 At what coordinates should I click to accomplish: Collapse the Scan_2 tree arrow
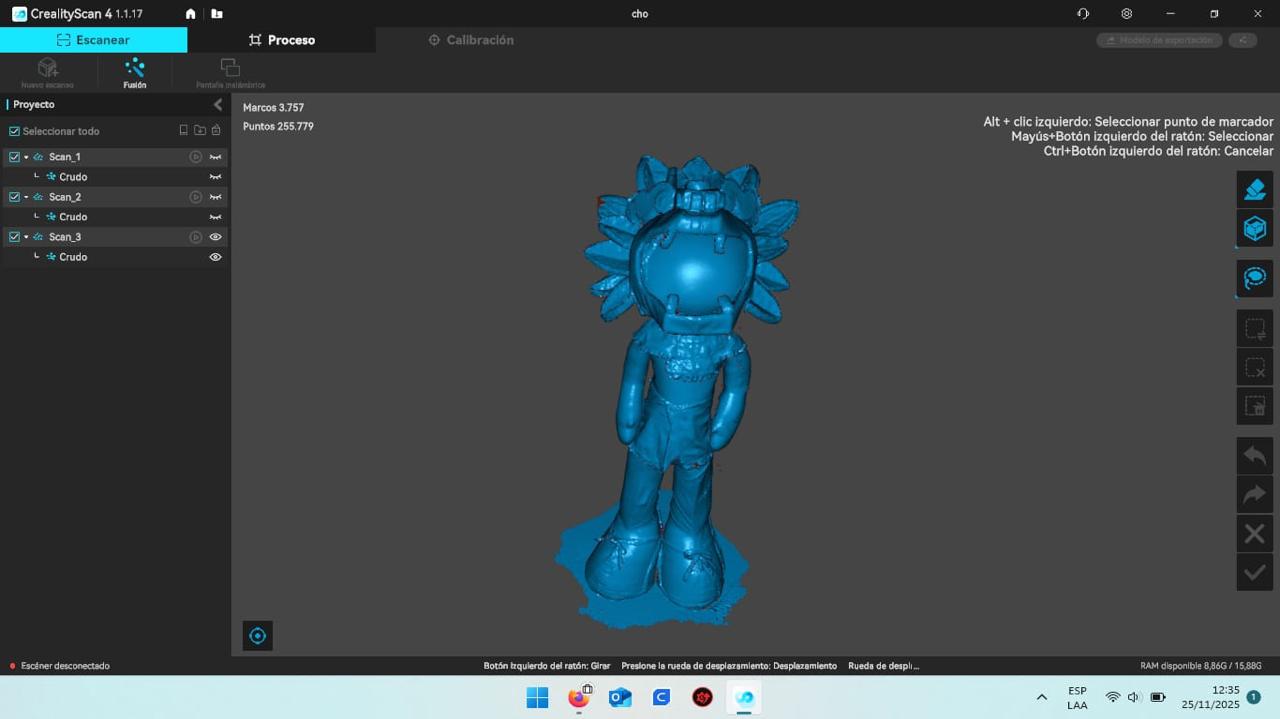(x=26, y=197)
